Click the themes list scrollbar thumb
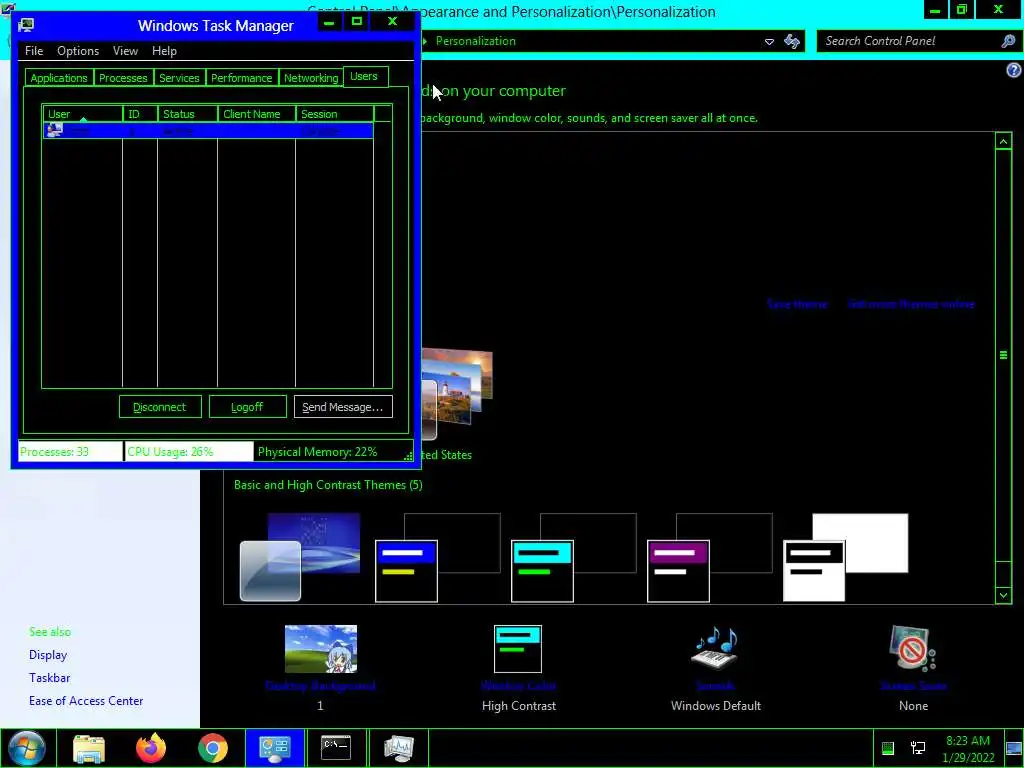 pyautogui.click(x=1004, y=355)
